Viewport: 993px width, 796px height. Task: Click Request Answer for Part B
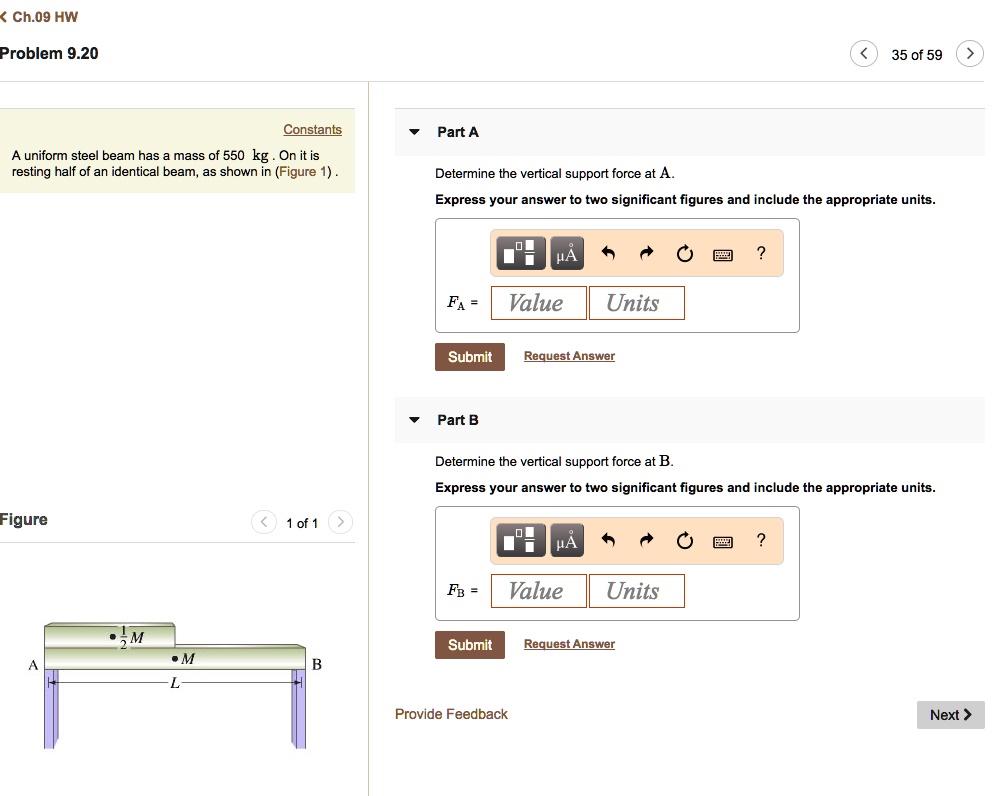coord(569,643)
